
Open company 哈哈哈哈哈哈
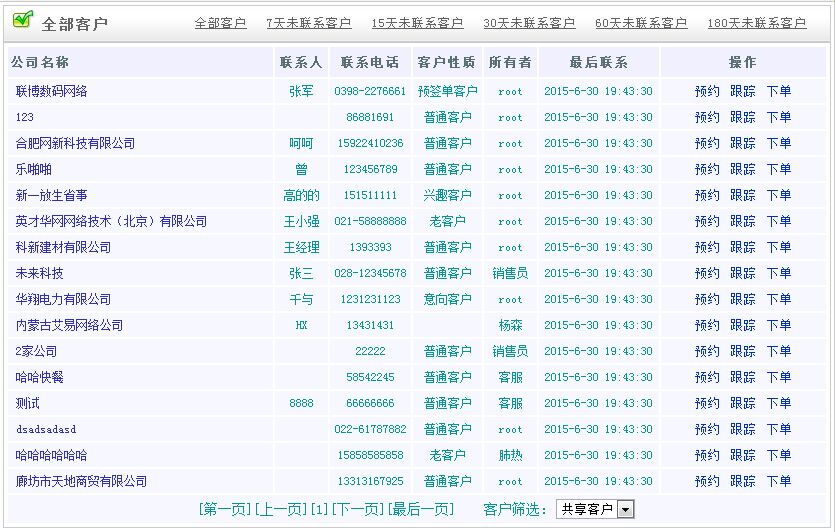pyautogui.click(x=52, y=455)
